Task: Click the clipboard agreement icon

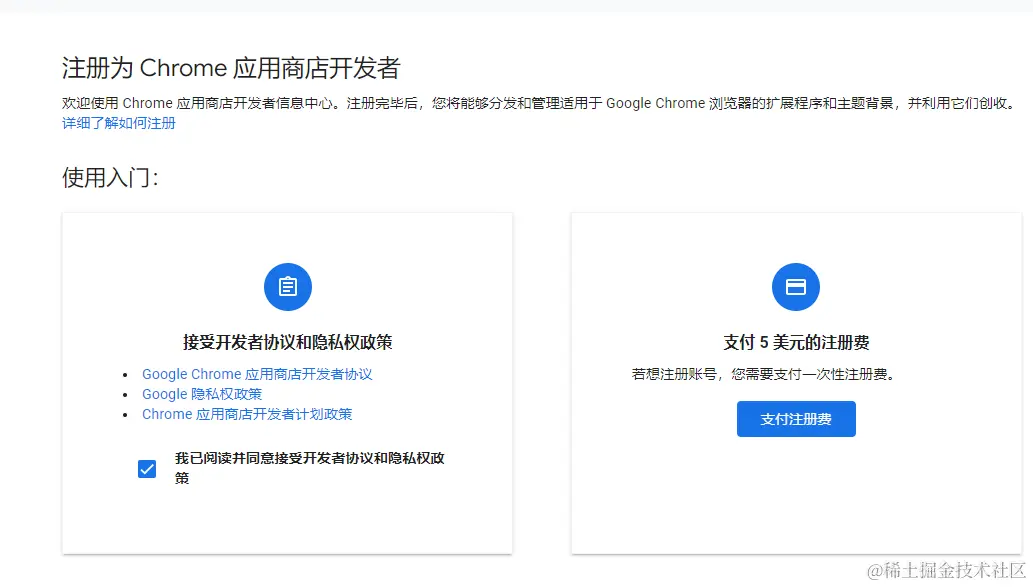Action: click(287, 287)
